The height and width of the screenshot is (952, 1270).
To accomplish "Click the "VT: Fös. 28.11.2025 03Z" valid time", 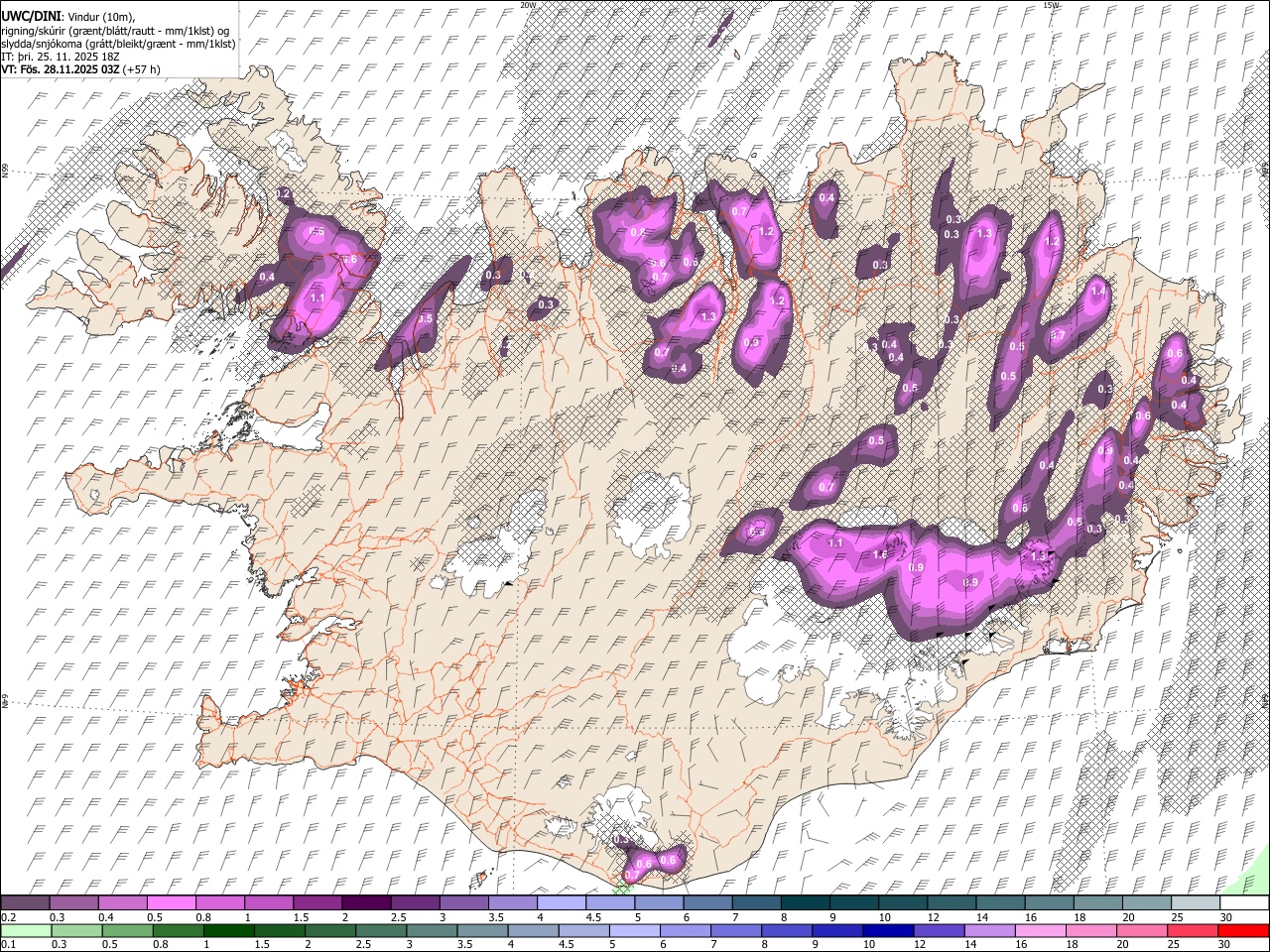I will 62,69.
